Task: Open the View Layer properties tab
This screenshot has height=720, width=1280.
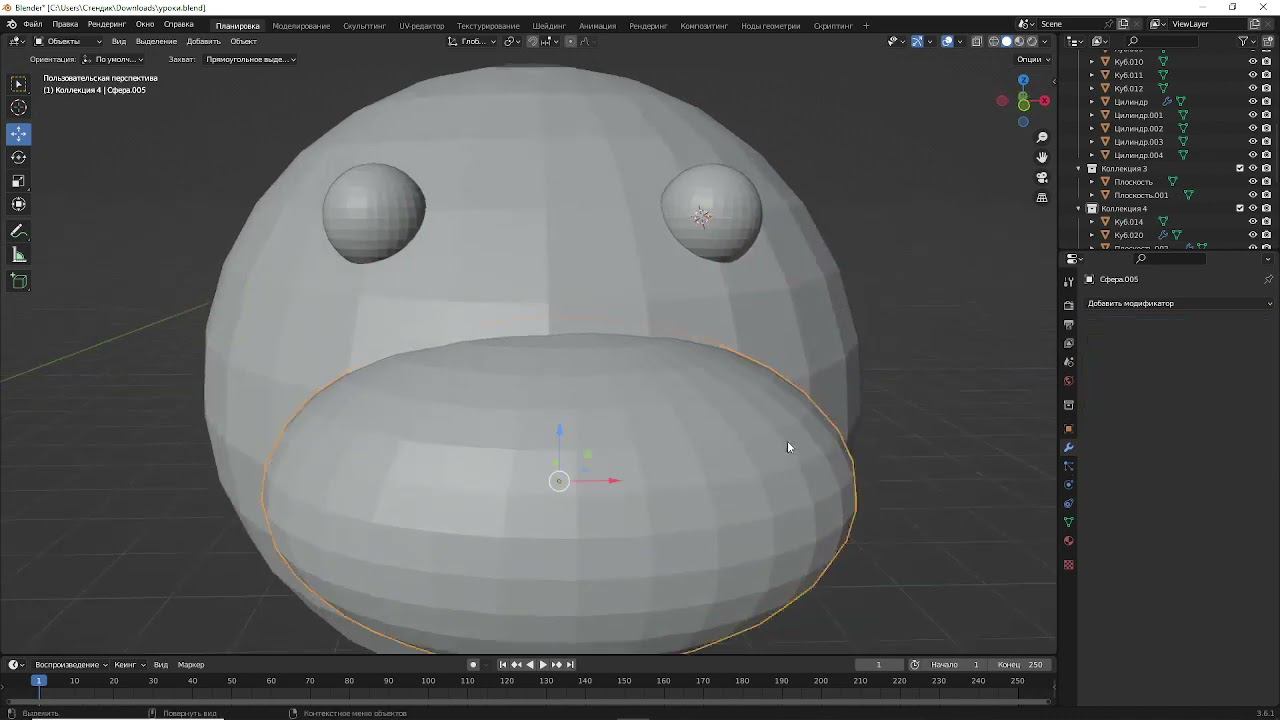Action: point(1069,344)
